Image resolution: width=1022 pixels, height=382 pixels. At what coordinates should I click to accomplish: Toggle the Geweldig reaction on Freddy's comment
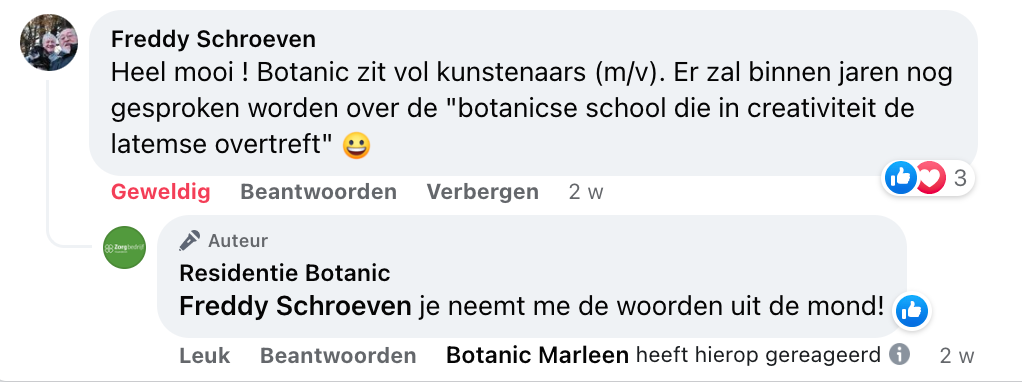160,192
